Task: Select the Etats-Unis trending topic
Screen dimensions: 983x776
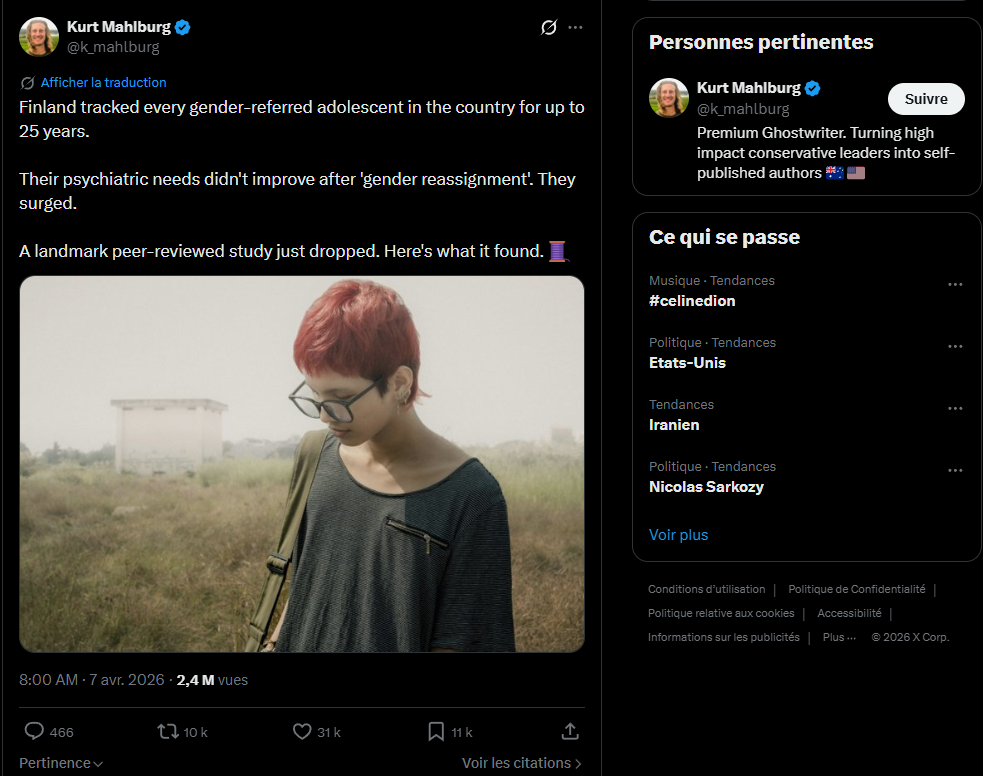Action: [687, 363]
